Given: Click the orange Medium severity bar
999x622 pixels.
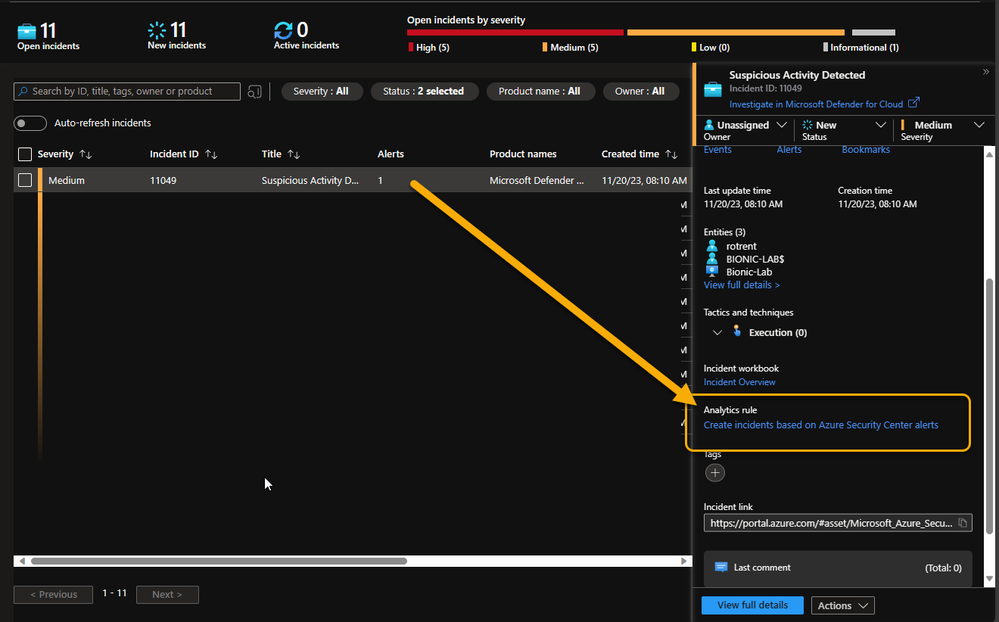Looking at the screenshot, I should 736,33.
